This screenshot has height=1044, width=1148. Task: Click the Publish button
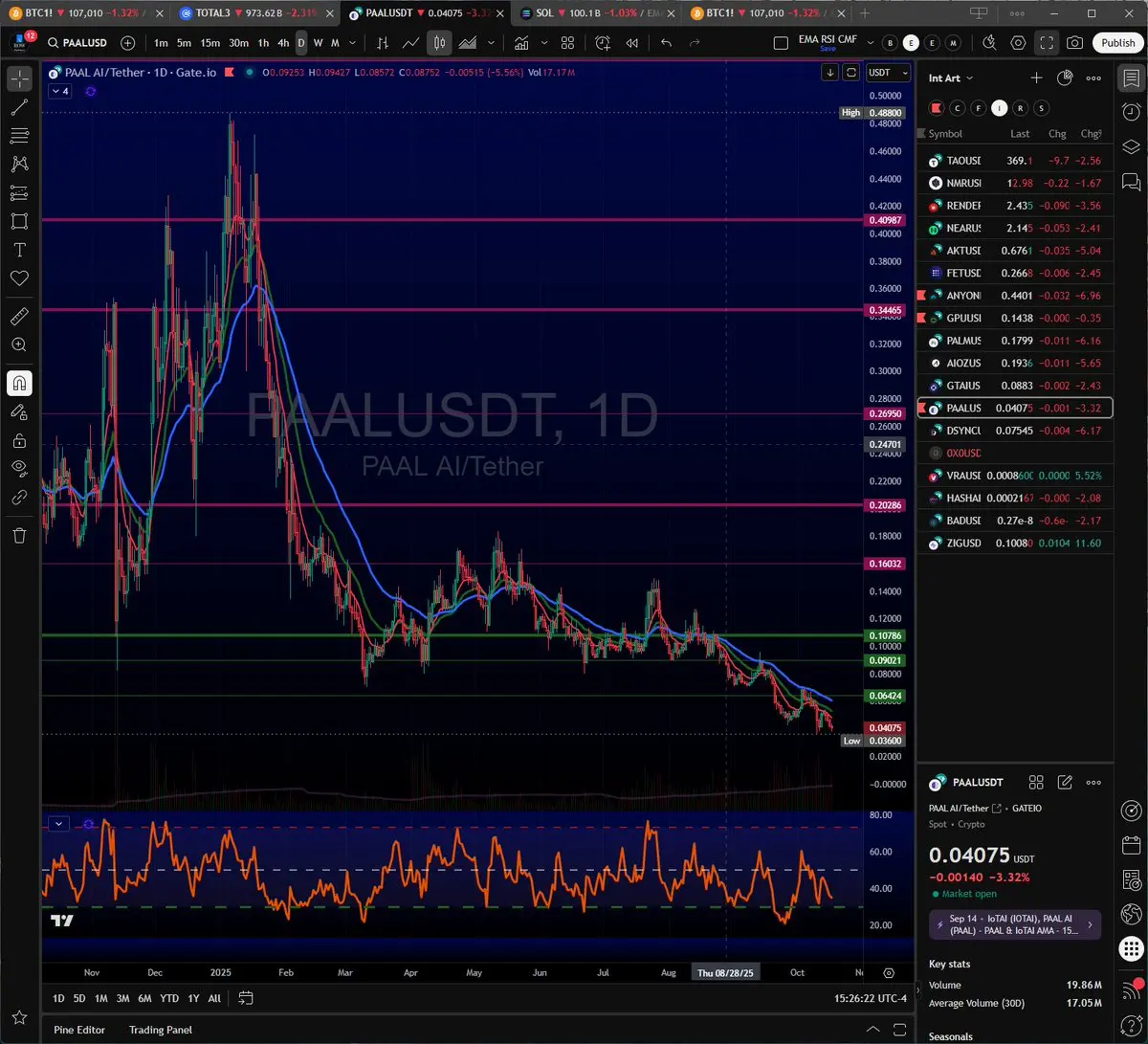pyautogui.click(x=1117, y=43)
